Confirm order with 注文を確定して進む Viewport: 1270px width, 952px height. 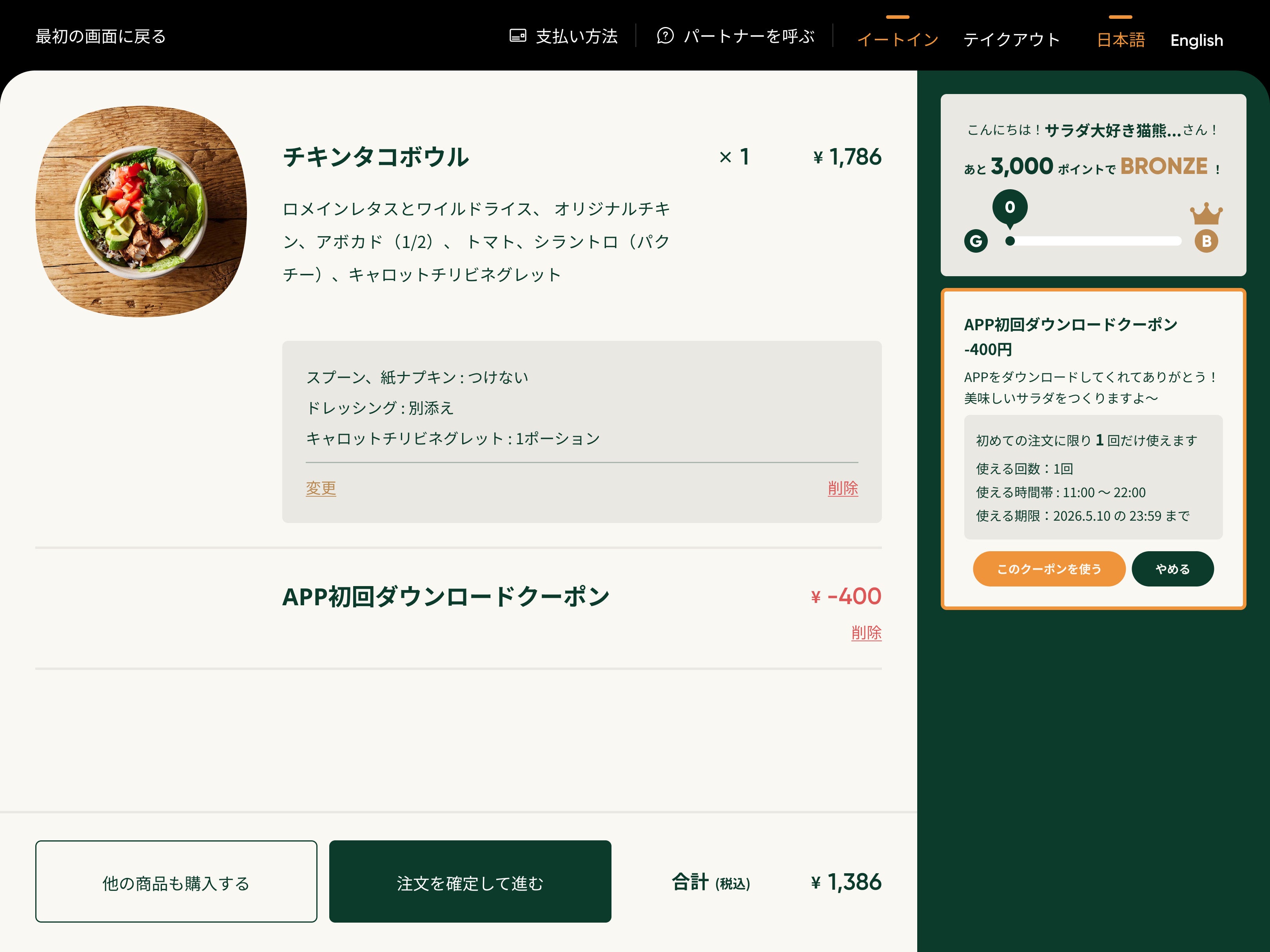[470, 881]
